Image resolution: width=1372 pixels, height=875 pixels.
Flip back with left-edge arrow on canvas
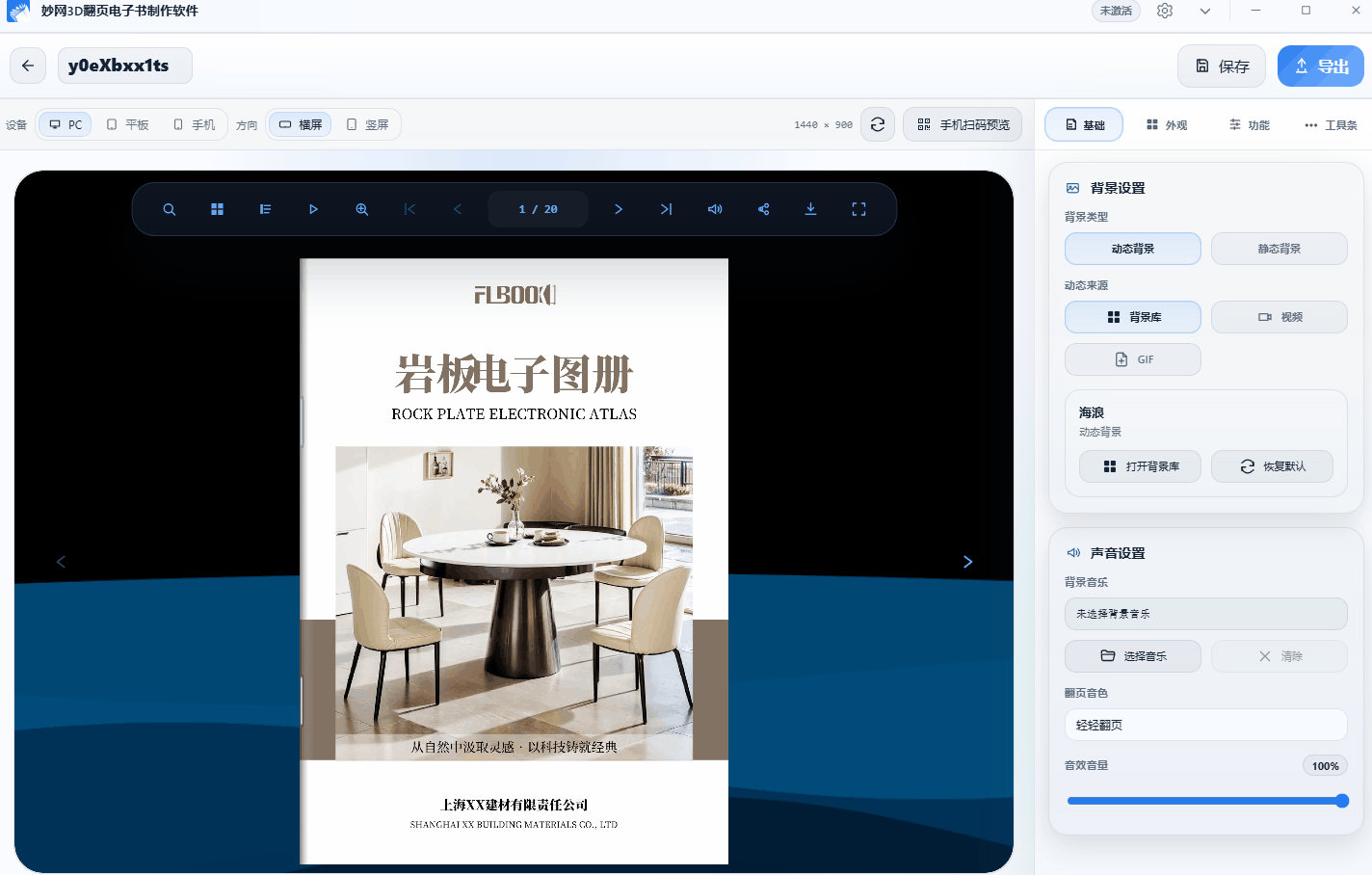(x=61, y=562)
